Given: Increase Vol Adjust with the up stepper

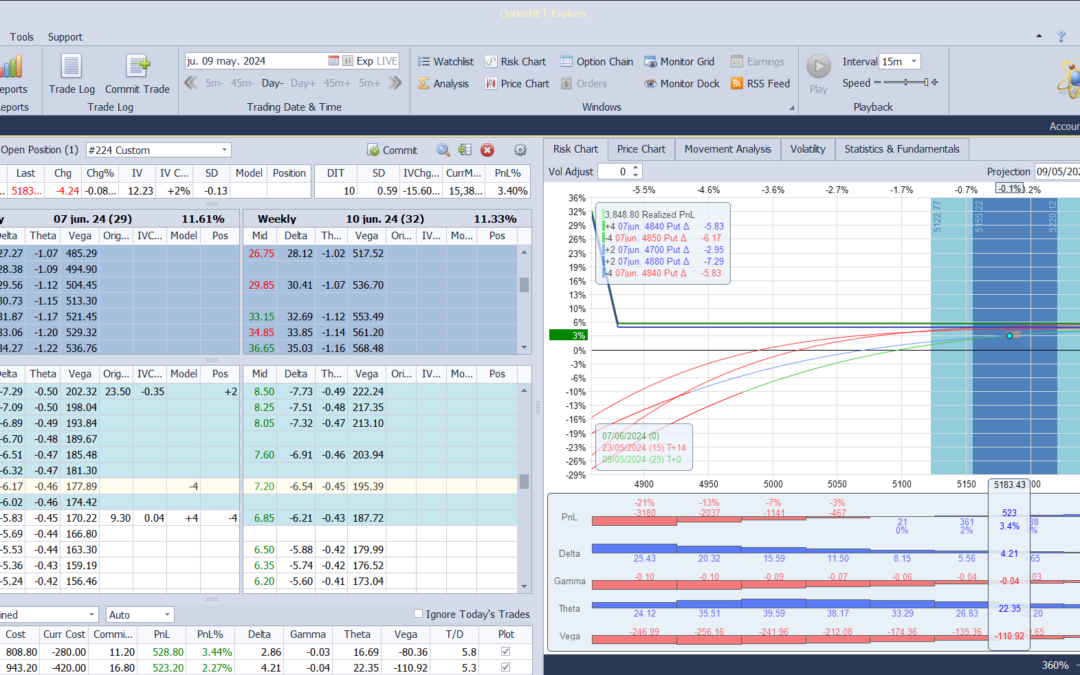Looking at the screenshot, I should (x=636, y=167).
